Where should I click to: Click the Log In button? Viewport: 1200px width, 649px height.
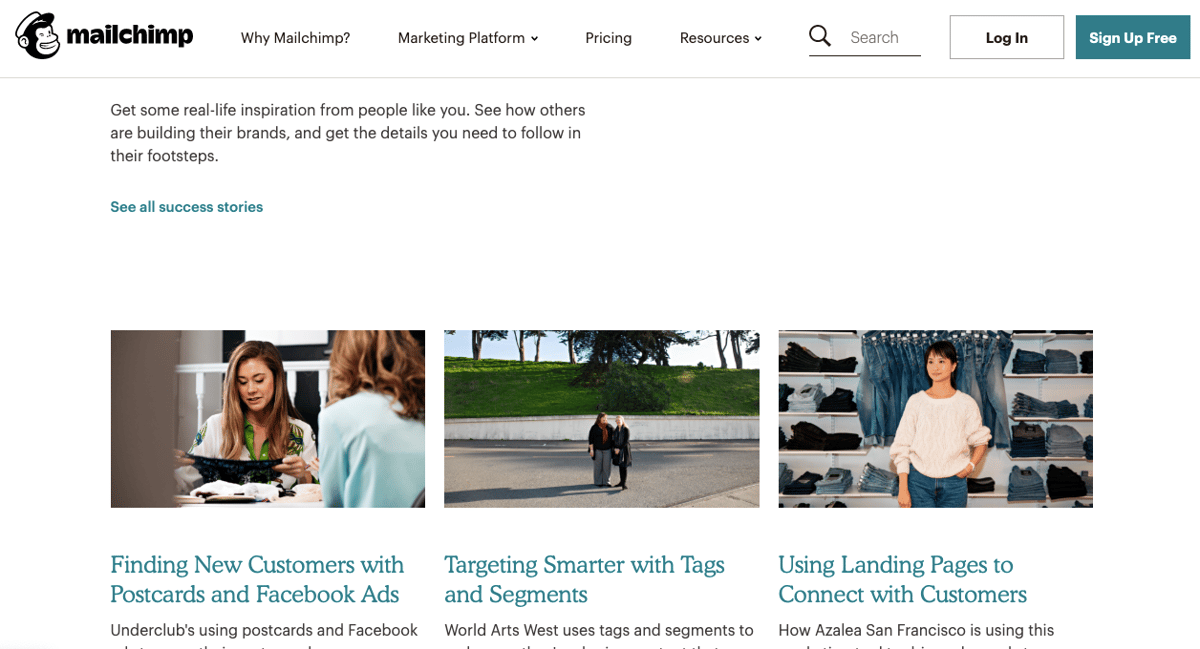click(x=1006, y=36)
